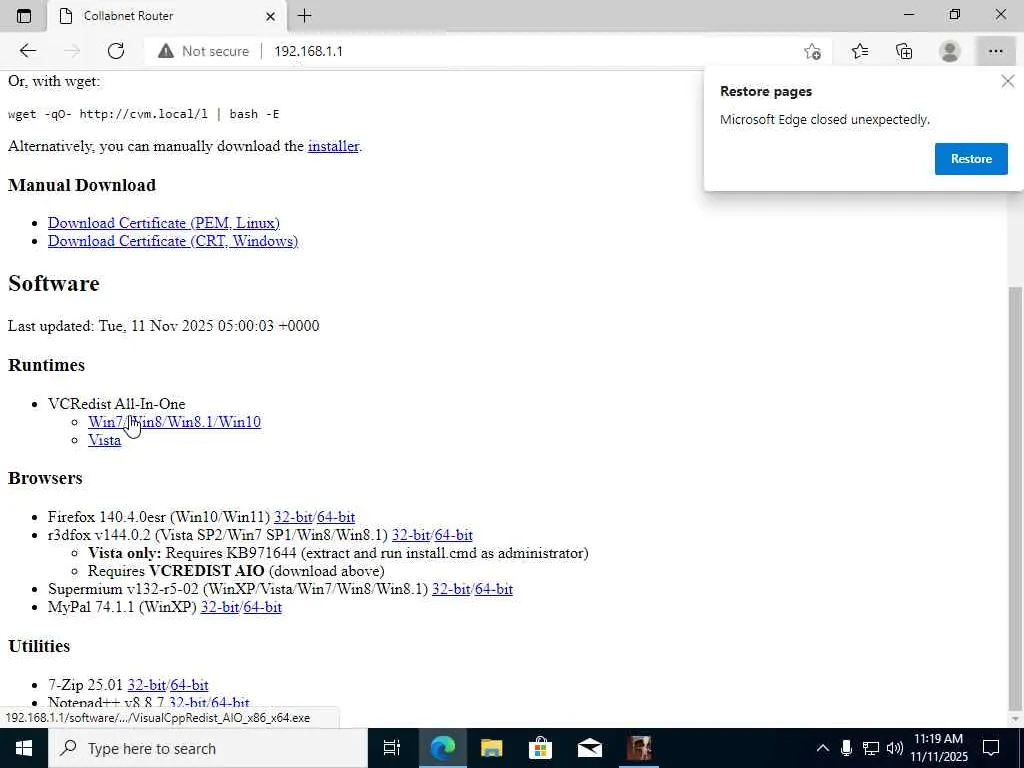This screenshot has width=1024, height=768.
Task: Open the user profile menu
Action: coord(950,51)
